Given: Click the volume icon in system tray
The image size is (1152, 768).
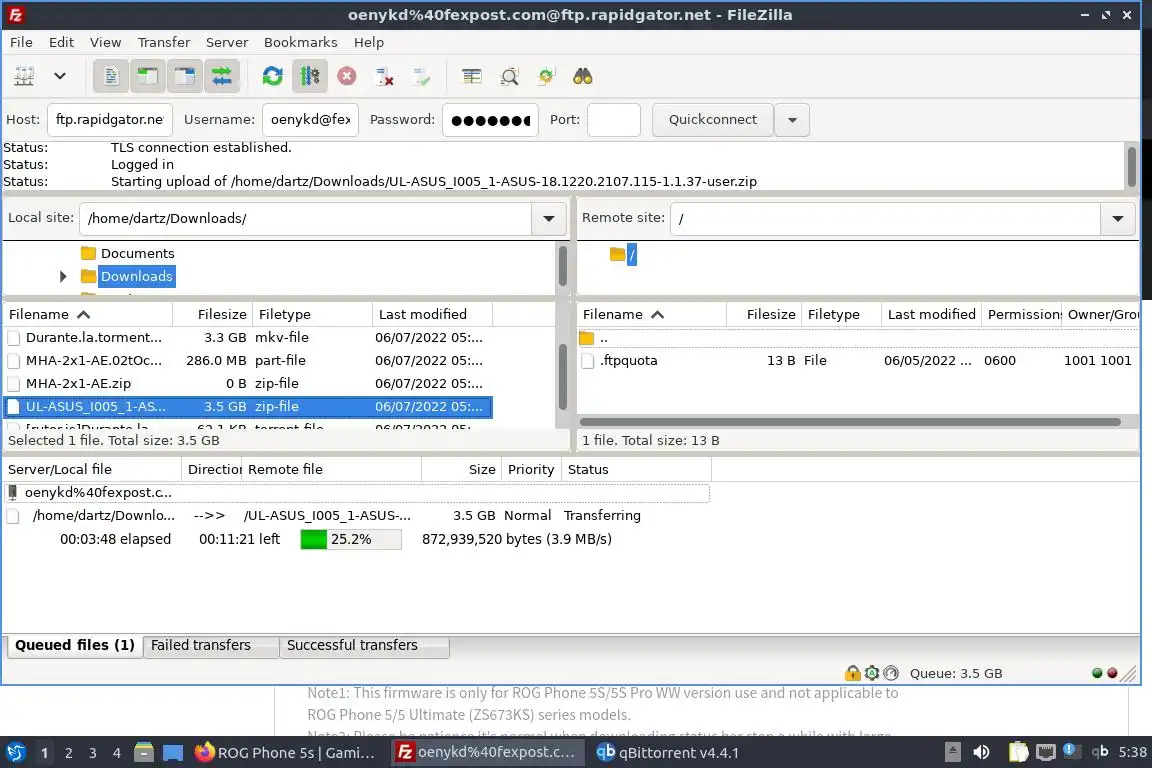Looking at the screenshot, I should tap(981, 752).
